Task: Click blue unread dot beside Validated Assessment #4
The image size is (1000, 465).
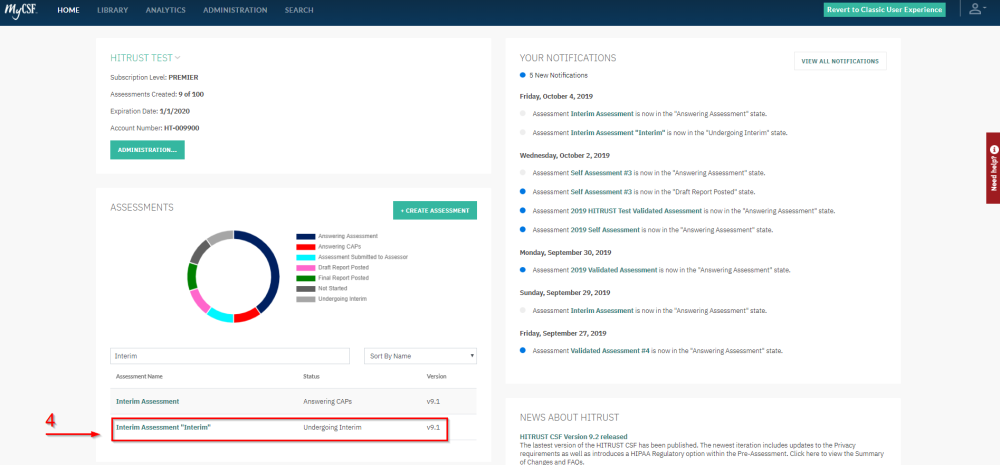Action: click(523, 350)
